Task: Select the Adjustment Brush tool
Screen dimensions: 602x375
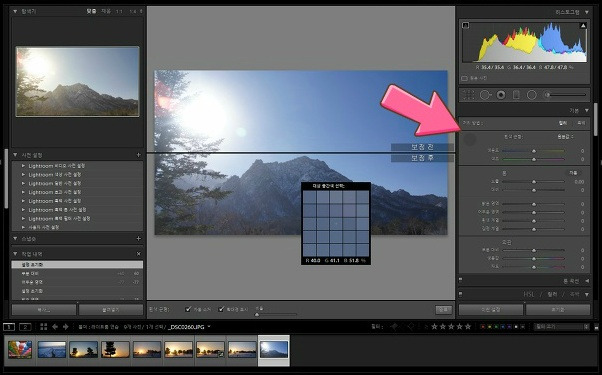Action: [566, 95]
